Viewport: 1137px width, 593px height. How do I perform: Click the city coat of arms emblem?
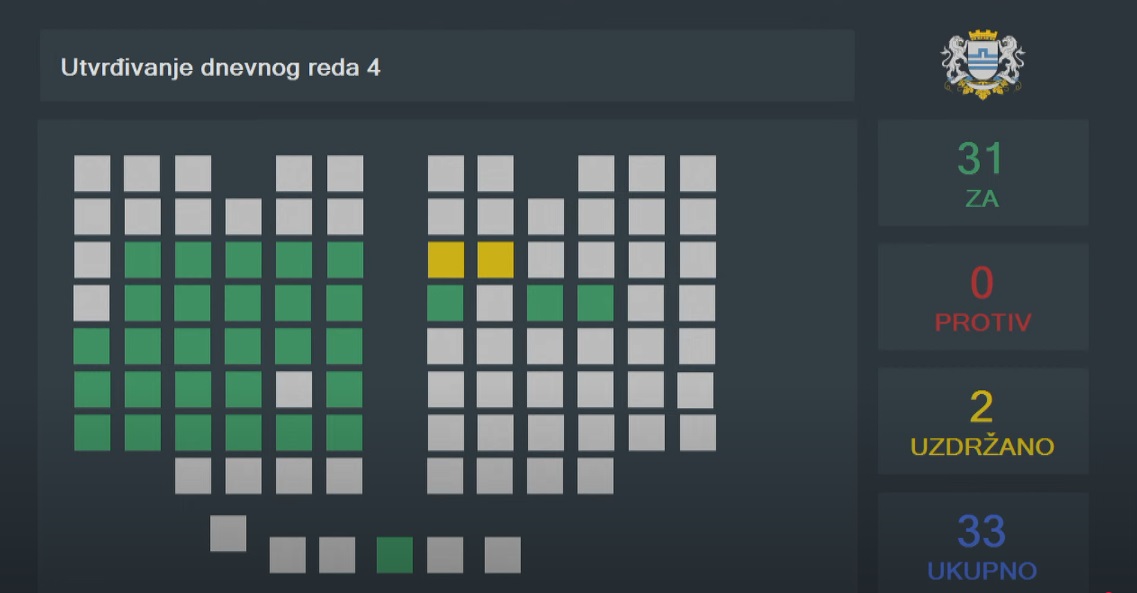tap(983, 65)
